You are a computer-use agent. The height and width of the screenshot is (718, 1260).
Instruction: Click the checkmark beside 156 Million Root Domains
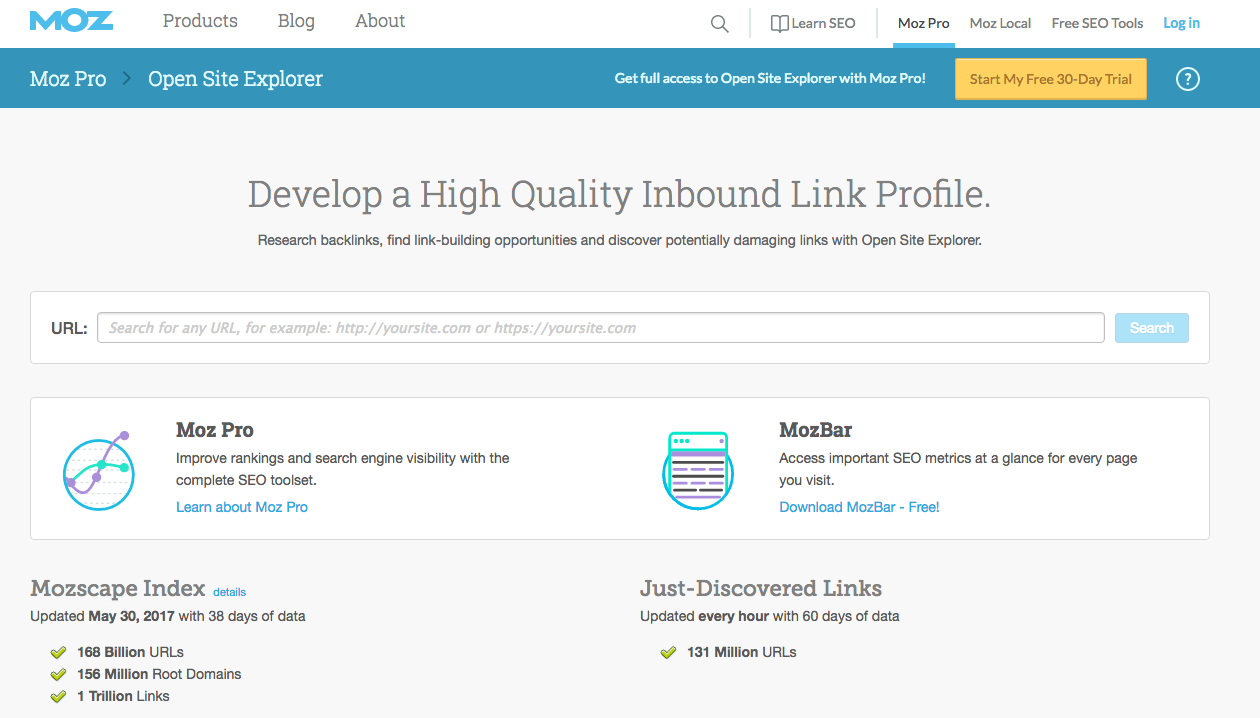[x=58, y=674]
